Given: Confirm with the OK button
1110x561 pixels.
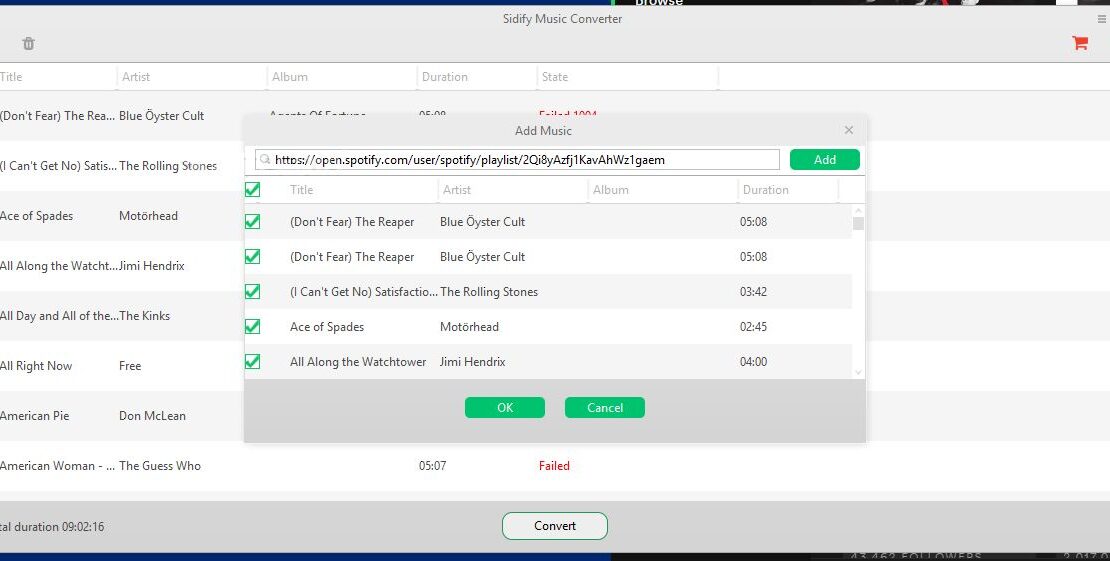Looking at the screenshot, I should 505,407.
